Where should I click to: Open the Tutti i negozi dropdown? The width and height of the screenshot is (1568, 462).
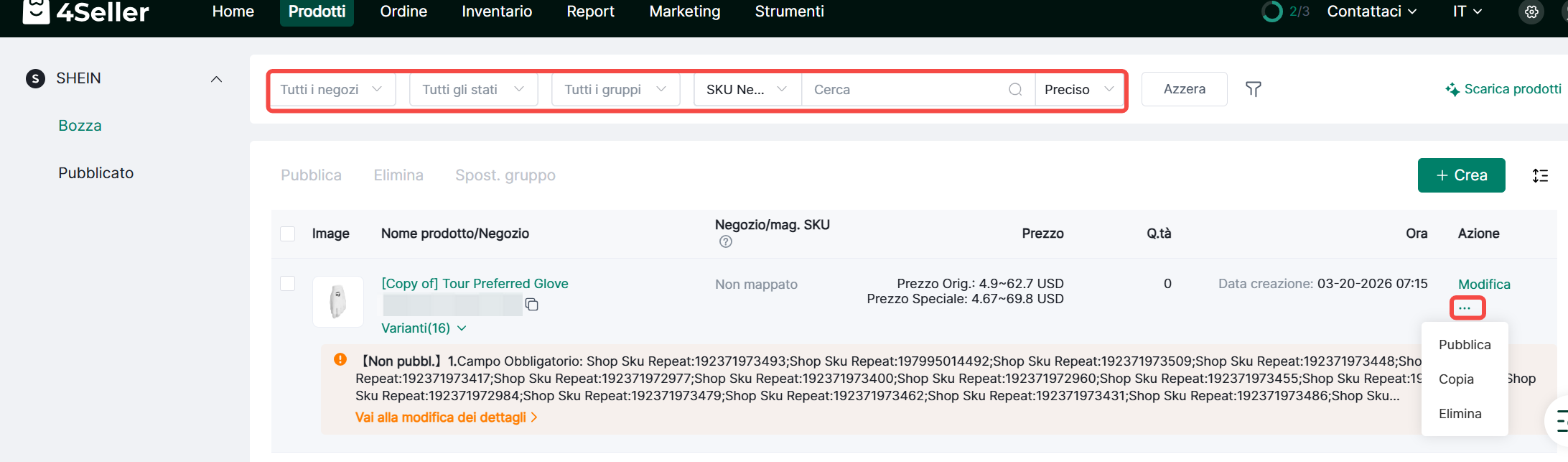pos(332,90)
